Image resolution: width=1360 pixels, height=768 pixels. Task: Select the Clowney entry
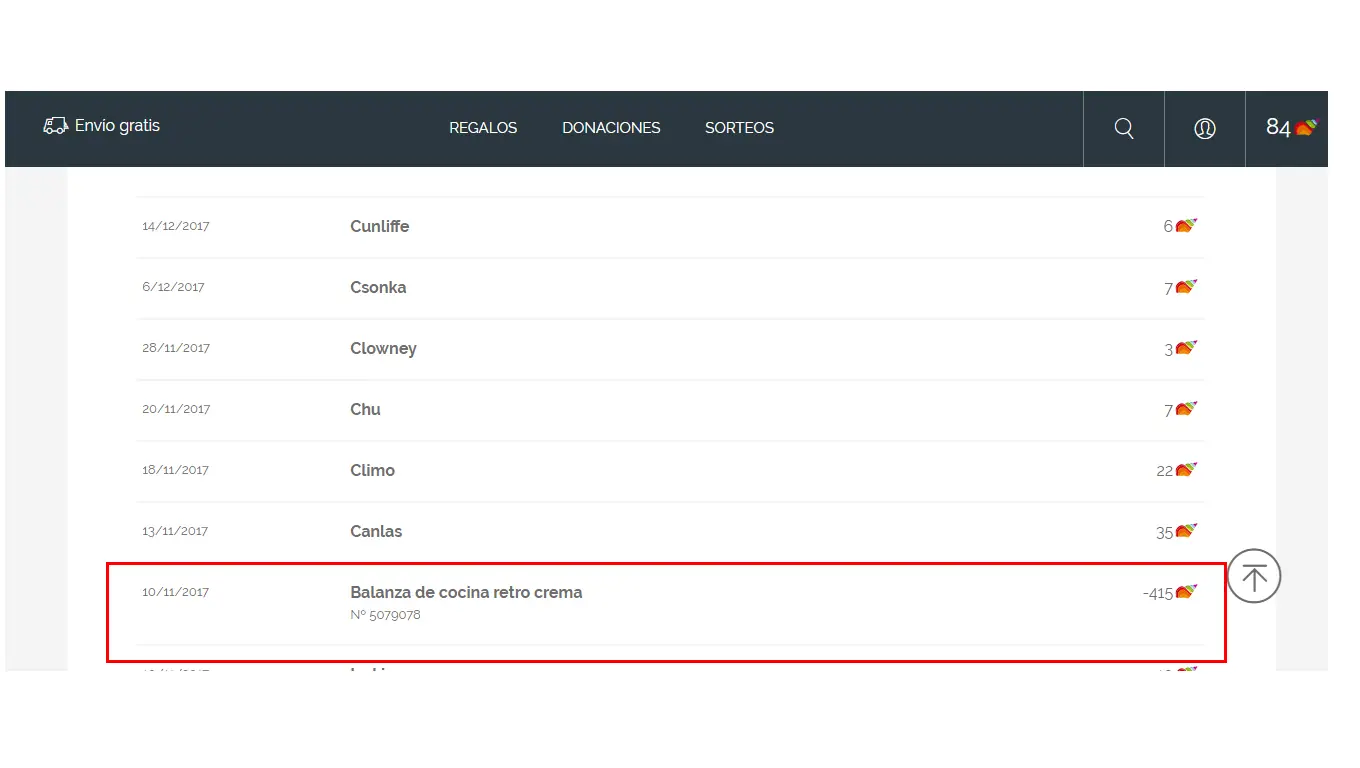pos(383,348)
